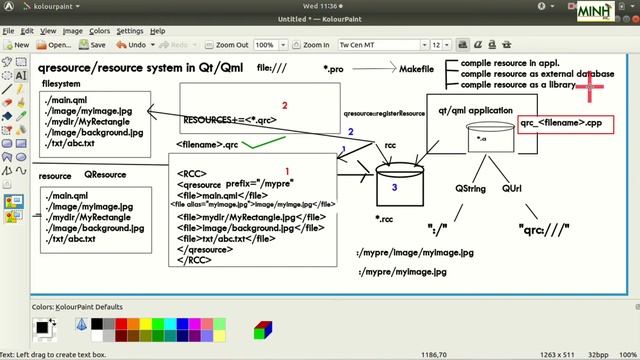This screenshot has width=640, height=360.
Task: Select the Spraycan tool
Action: pyautogui.click(x=21, y=130)
